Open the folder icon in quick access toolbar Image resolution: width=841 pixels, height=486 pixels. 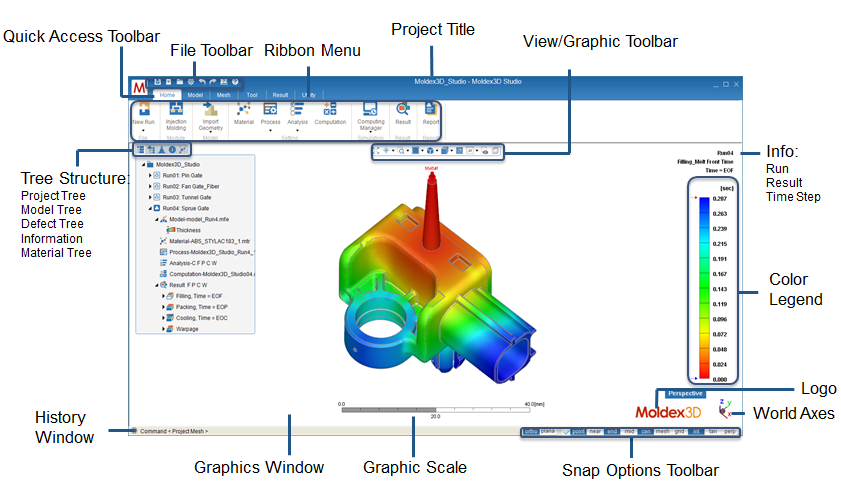click(x=180, y=82)
